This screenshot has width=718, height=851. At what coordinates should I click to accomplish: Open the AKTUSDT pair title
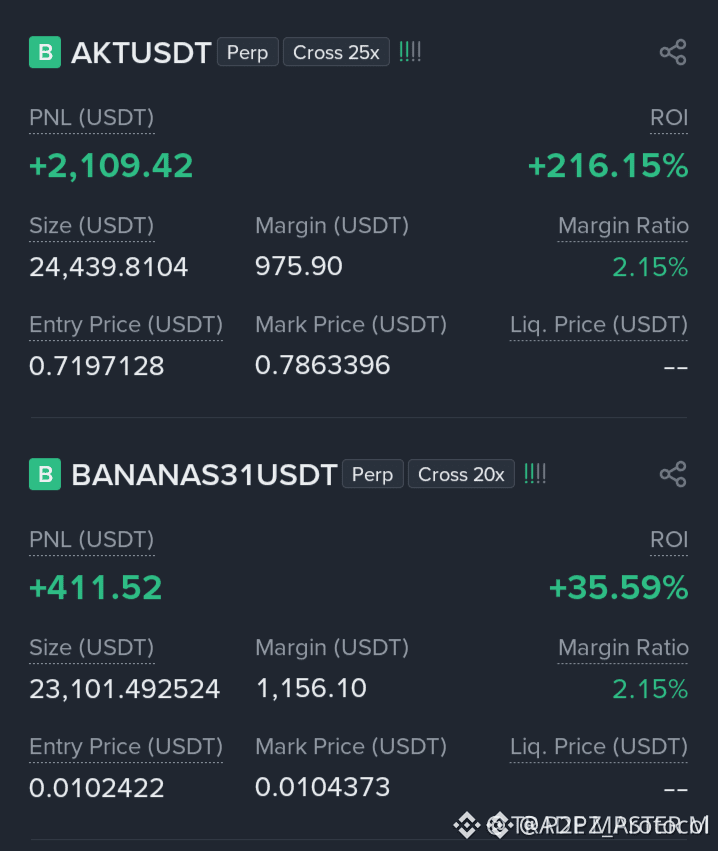click(x=141, y=53)
